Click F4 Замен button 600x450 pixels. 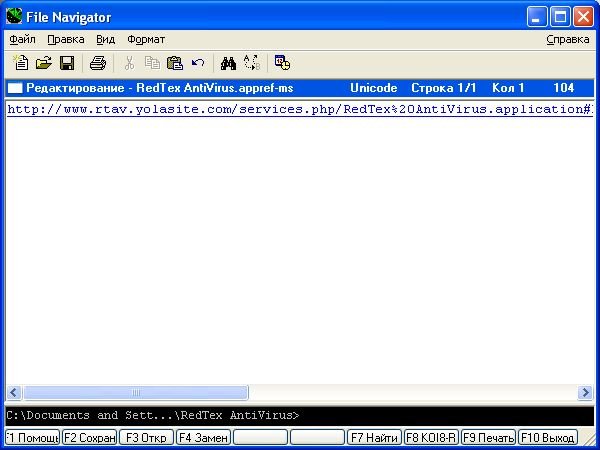coord(203,437)
